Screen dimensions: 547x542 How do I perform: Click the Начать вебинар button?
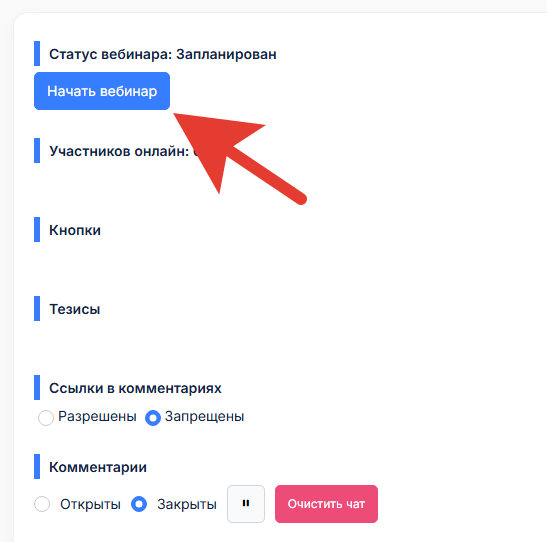click(x=102, y=91)
